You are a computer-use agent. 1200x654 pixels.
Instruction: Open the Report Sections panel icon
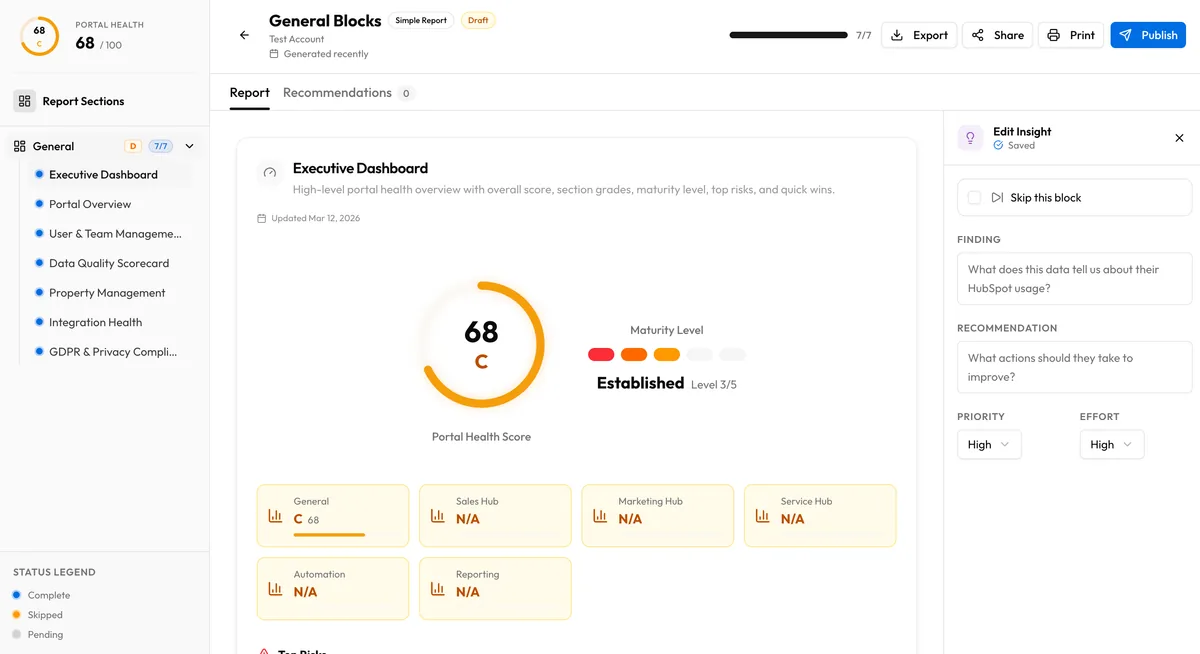coord(22,100)
